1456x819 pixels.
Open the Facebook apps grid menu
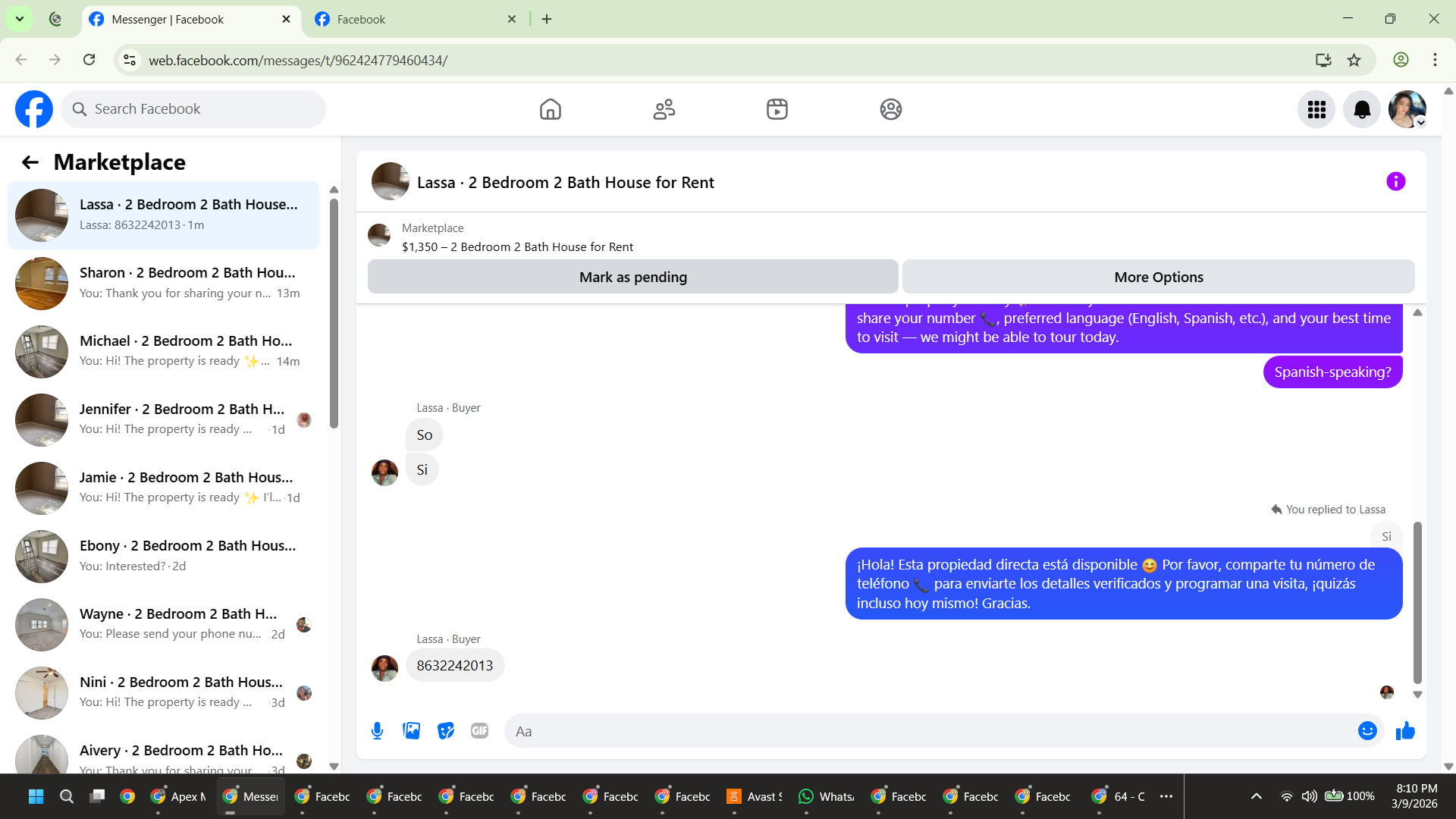1316,110
